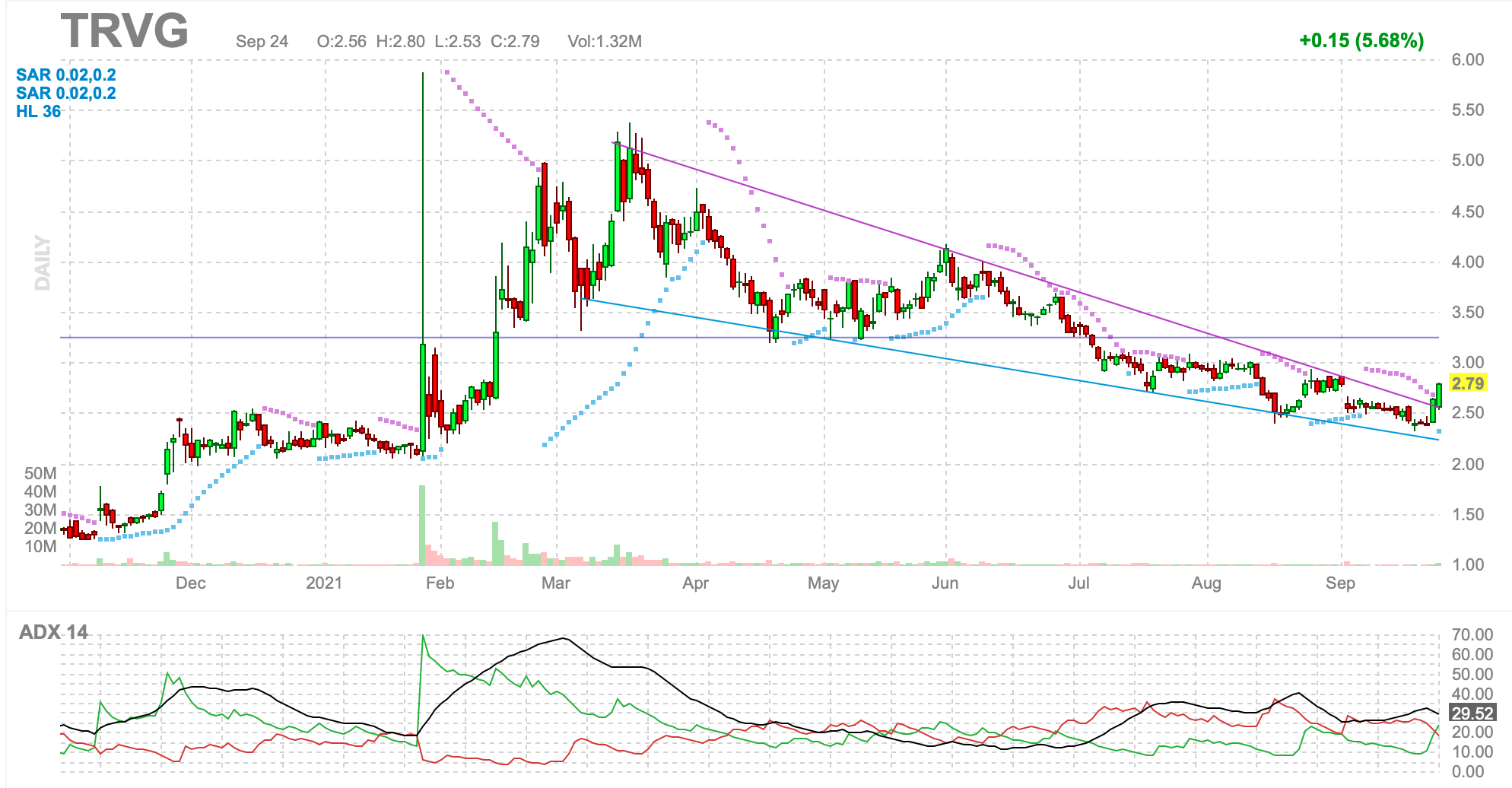
Task: Click the Sep label on time axis
Action: point(1340,583)
